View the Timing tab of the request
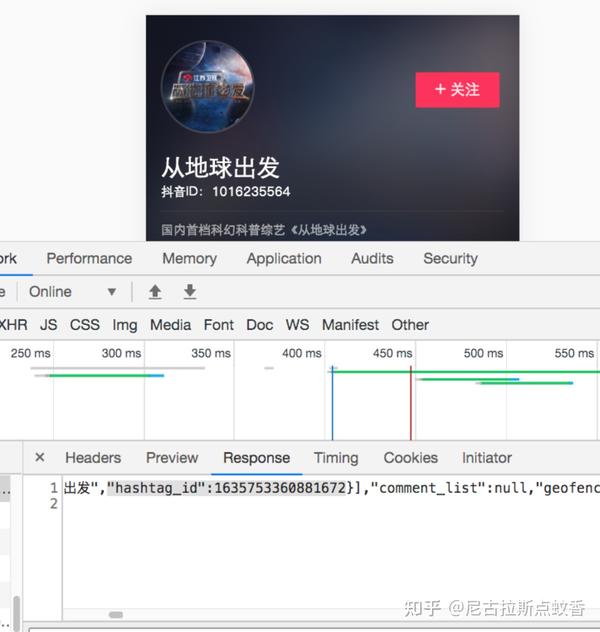 336,457
